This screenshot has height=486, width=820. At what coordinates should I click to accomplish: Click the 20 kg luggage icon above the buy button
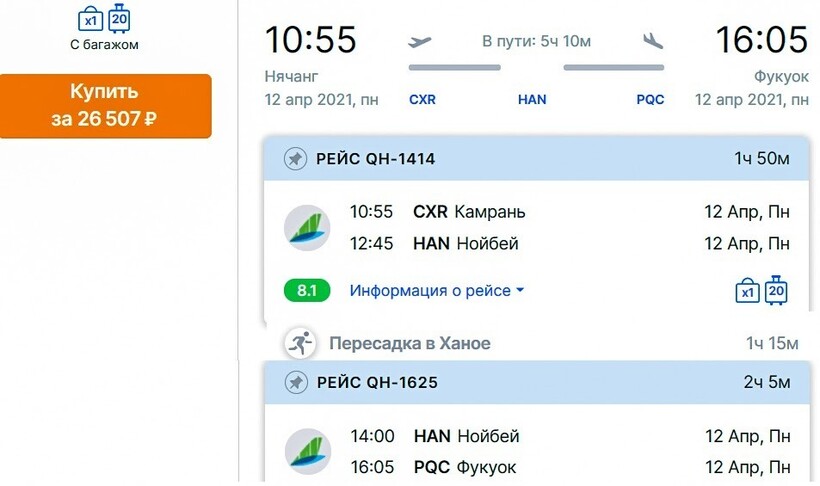119,16
